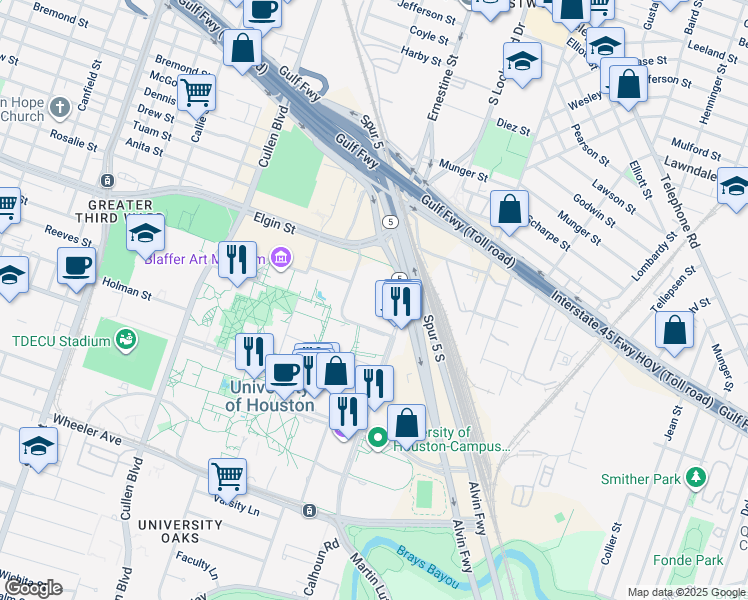
Task: Click the TDECU Stadium green marker
Action: click(x=126, y=340)
